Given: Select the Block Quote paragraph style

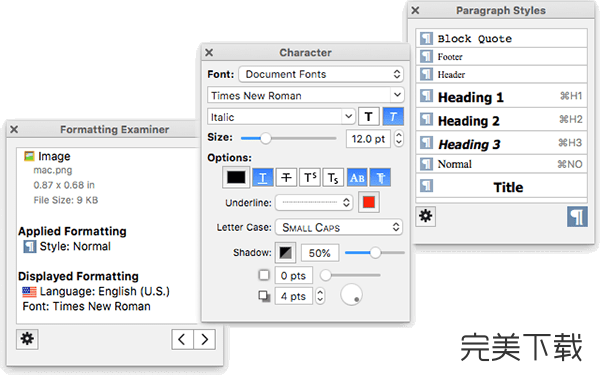Looking at the screenshot, I should tap(501, 38).
